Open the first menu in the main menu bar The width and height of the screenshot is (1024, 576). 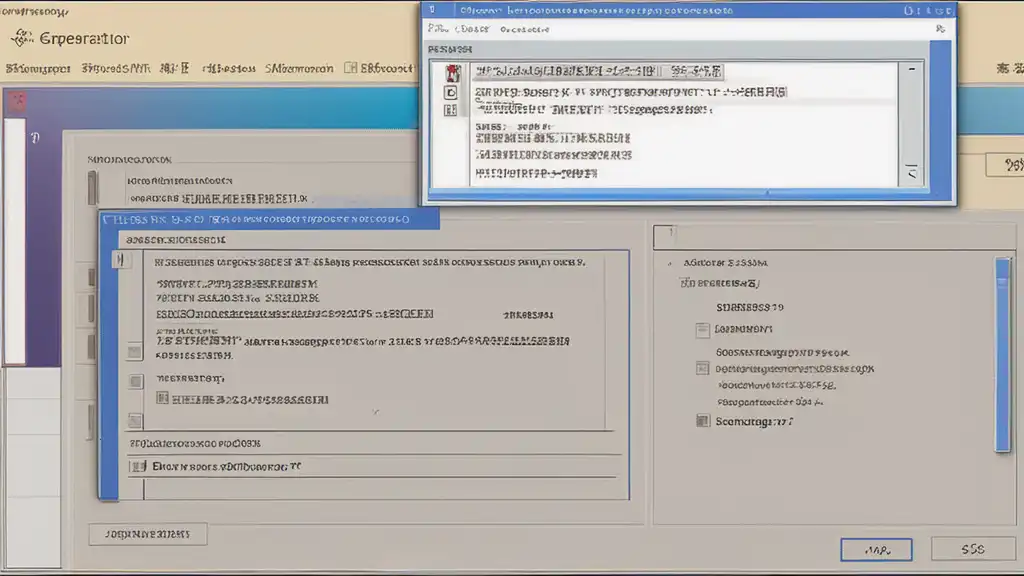38,68
